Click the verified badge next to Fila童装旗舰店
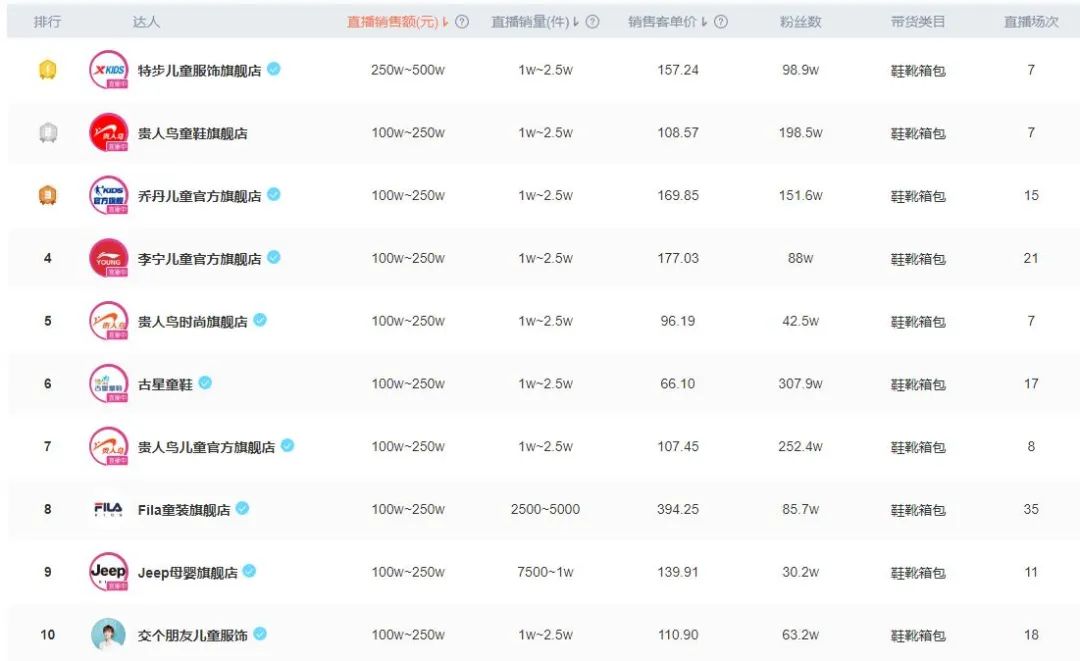This screenshot has width=1080, height=661. click(x=242, y=508)
